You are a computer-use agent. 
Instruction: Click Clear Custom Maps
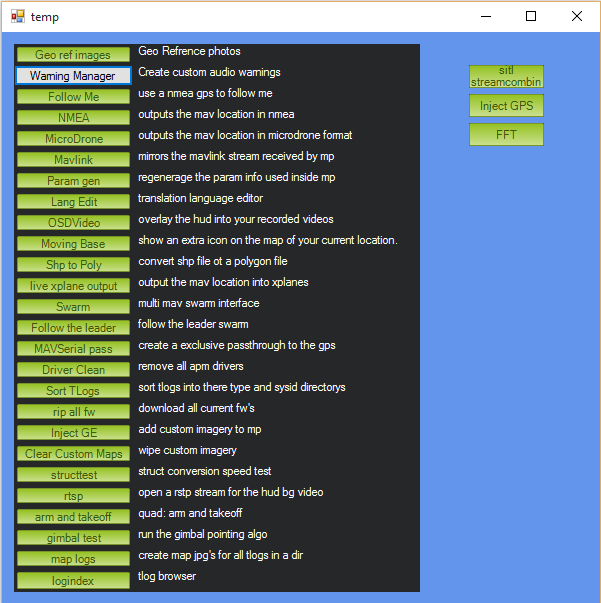73,454
